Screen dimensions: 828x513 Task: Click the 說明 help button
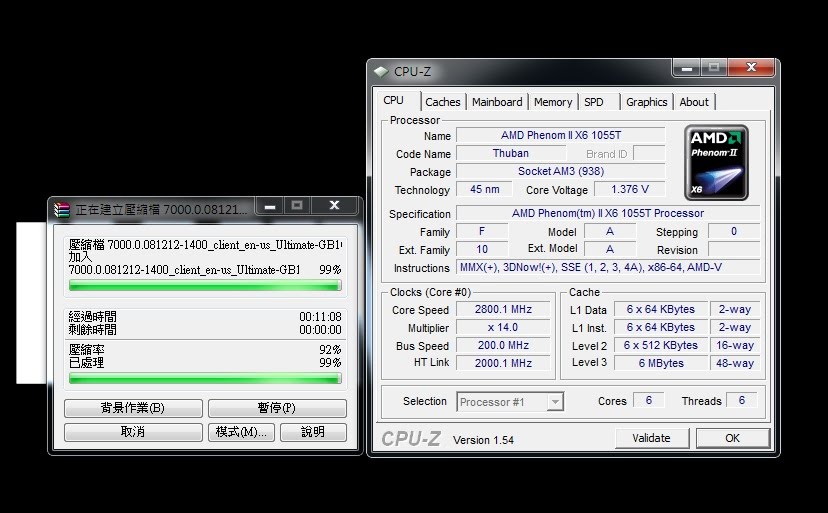(x=313, y=432)
